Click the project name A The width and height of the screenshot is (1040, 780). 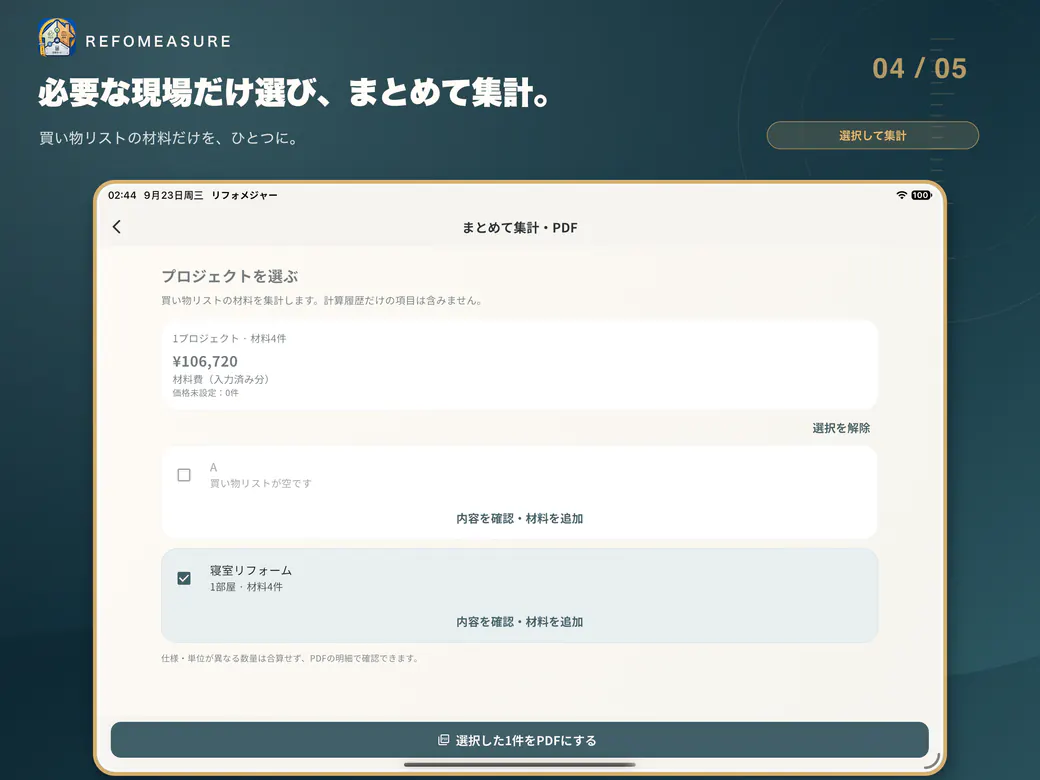214,467
